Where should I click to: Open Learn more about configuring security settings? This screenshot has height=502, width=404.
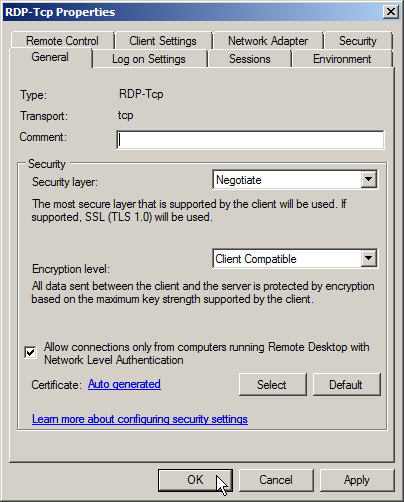point(140,419)
